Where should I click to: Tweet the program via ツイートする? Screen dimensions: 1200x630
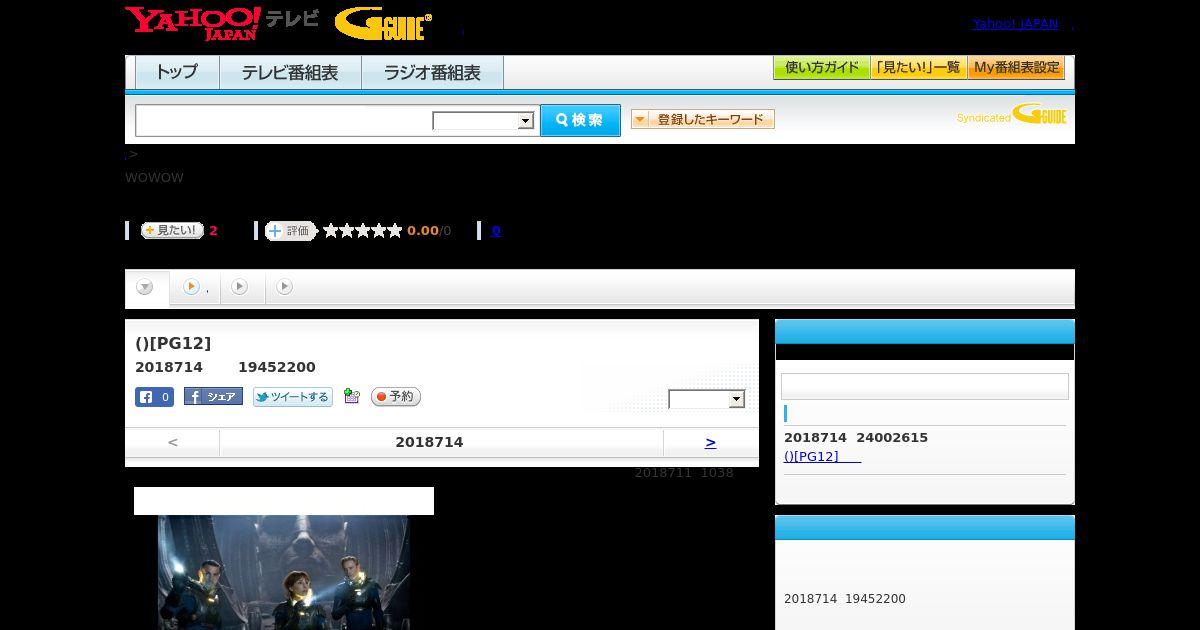tap(292, 397)
